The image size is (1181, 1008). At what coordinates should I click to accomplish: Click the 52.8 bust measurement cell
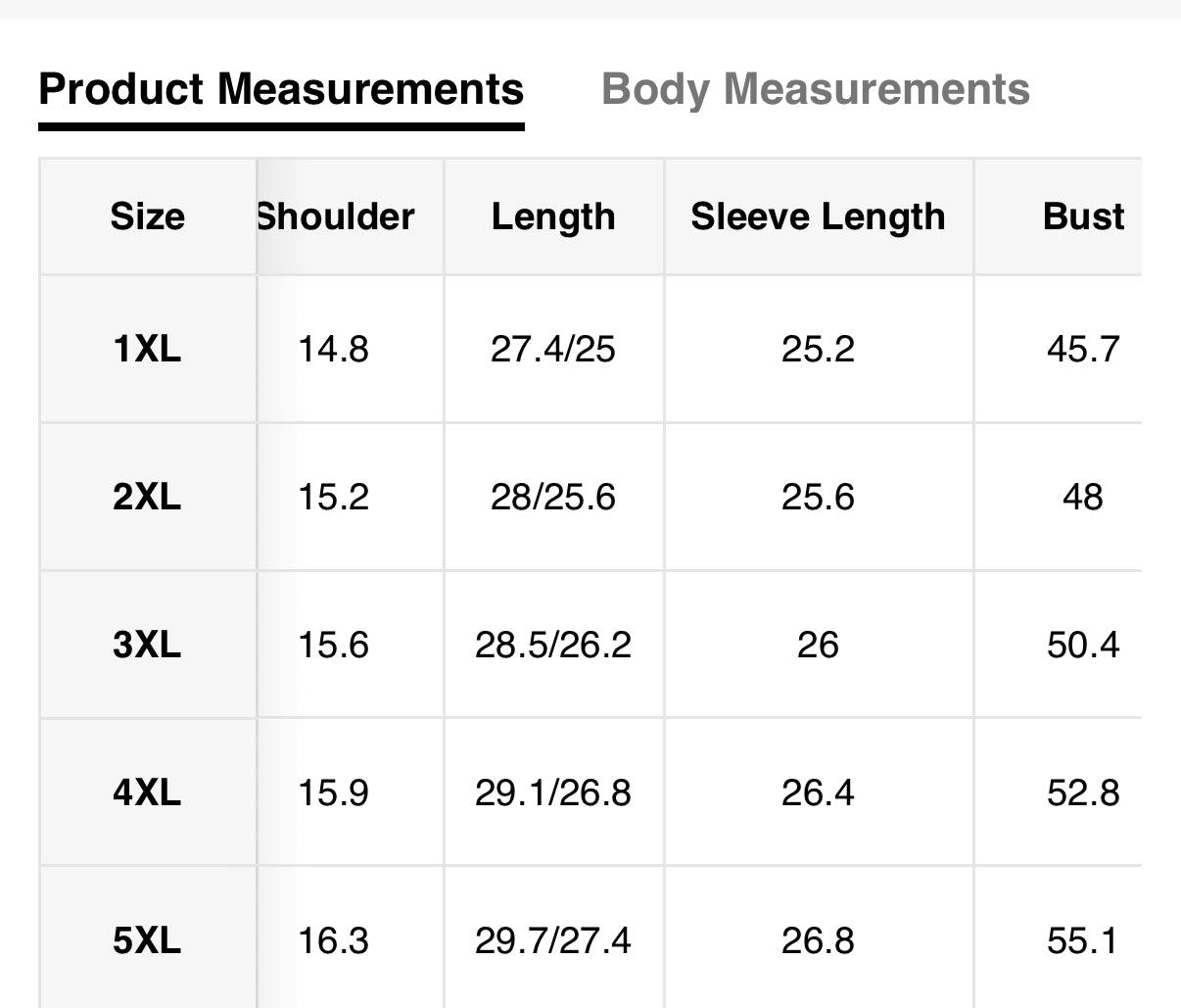click(1082, 792)
